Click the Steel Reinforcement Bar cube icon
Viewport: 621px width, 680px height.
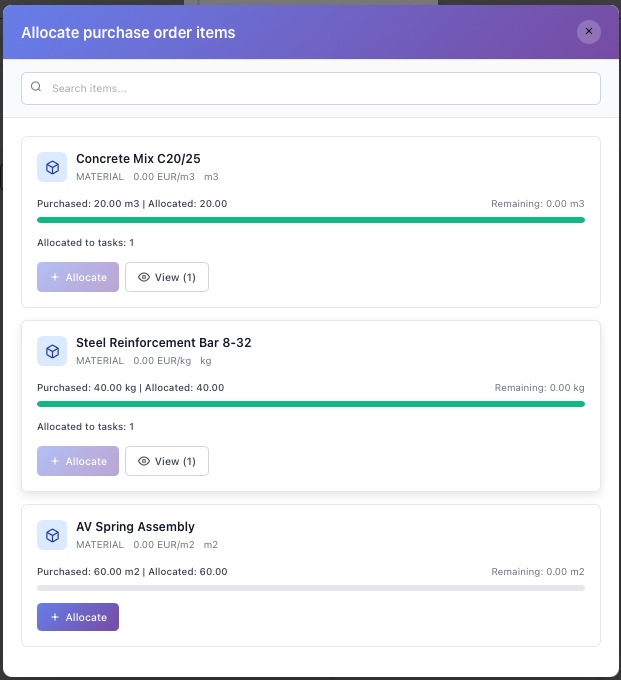tap(52, 351)
